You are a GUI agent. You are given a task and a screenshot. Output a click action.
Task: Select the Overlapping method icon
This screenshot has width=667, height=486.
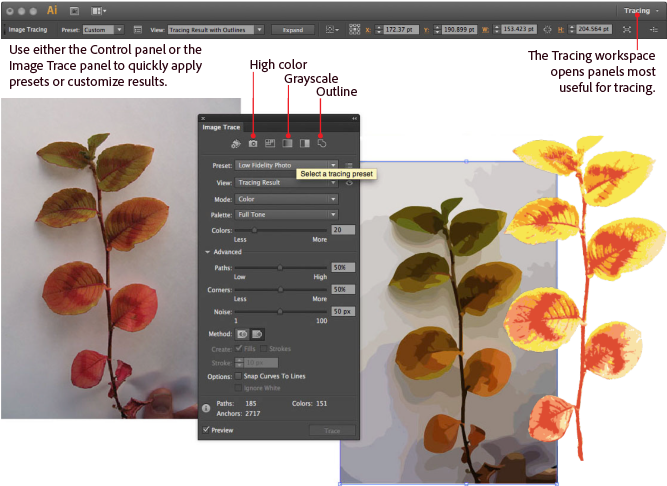click(x=257, y=332)
